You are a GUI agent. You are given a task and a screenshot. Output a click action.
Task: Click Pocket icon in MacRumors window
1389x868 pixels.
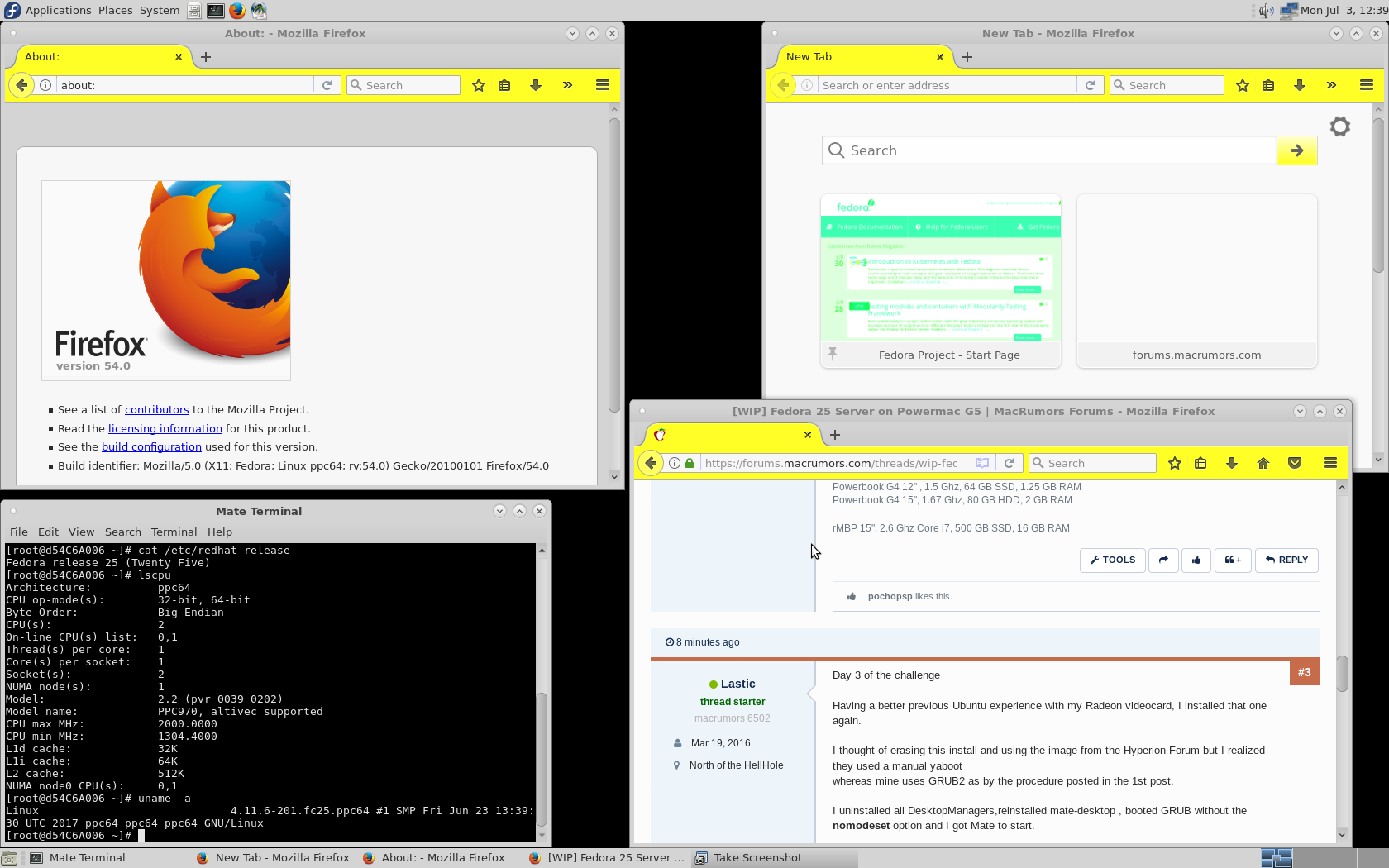coord(1295,463)
